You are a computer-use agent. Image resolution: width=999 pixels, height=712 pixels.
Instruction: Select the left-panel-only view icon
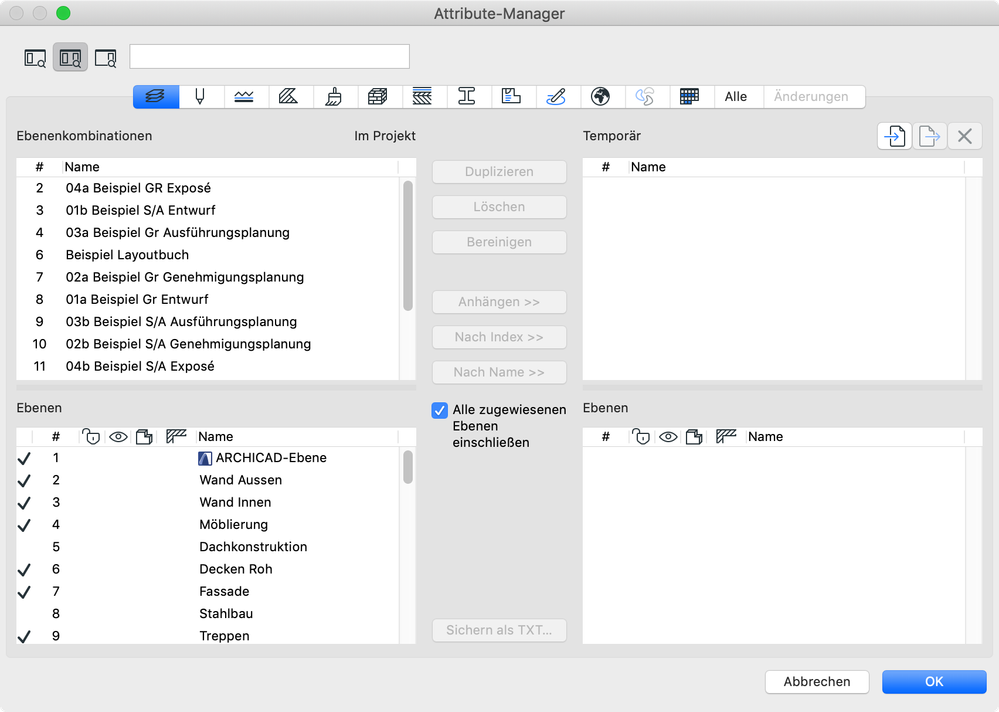pos(35,59)
